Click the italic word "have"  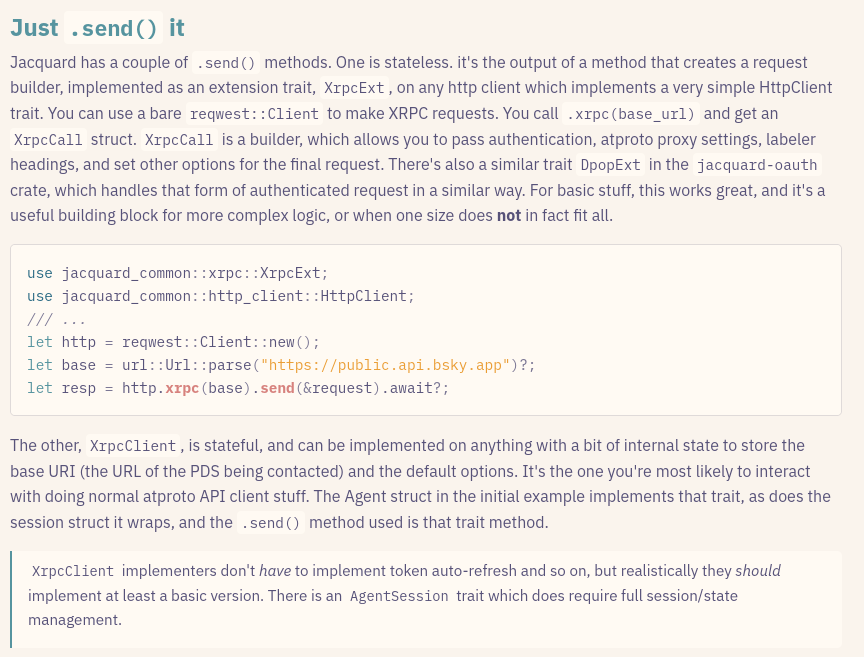coord(275,571)
